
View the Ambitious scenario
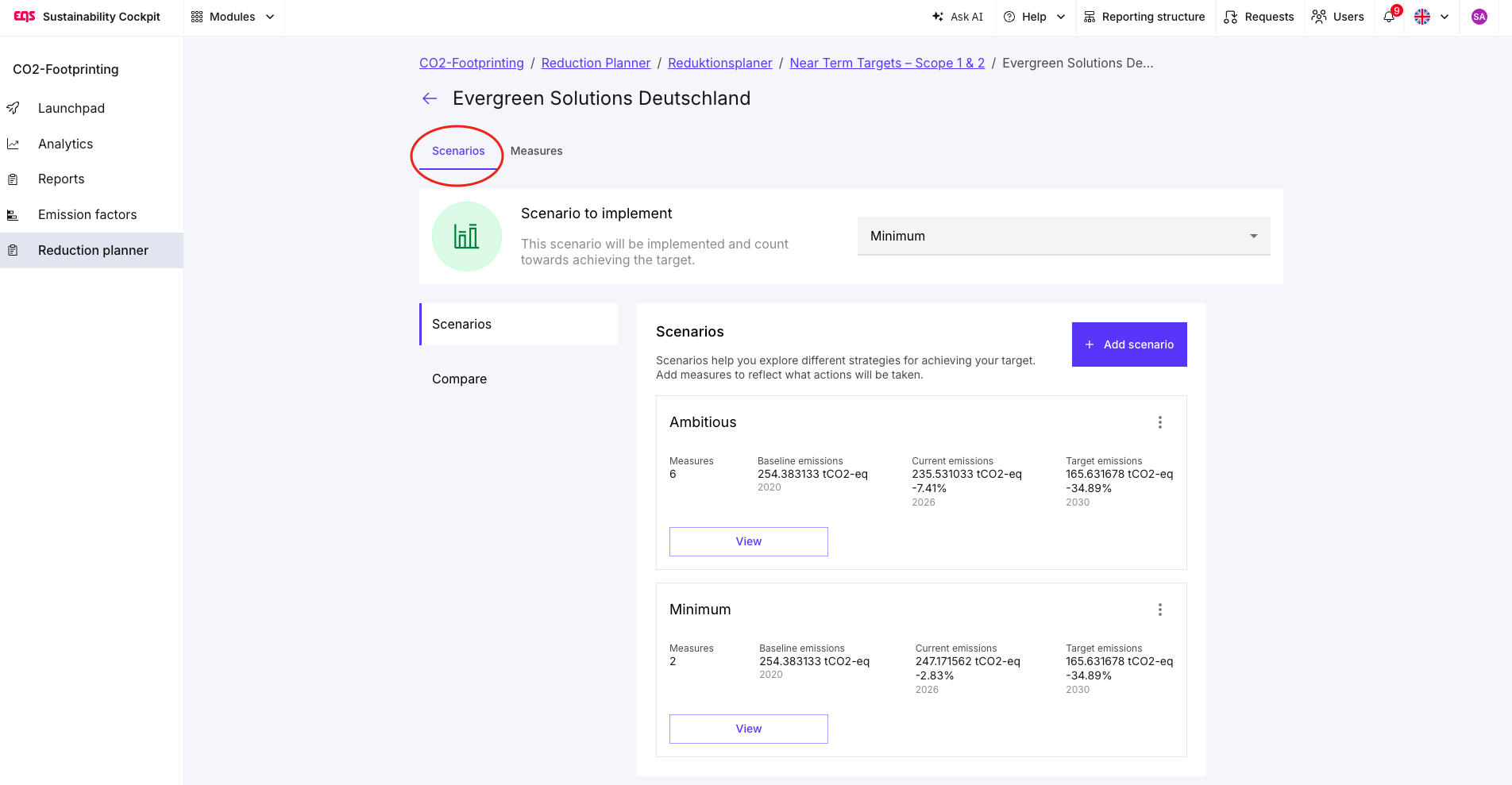point(749,541)
